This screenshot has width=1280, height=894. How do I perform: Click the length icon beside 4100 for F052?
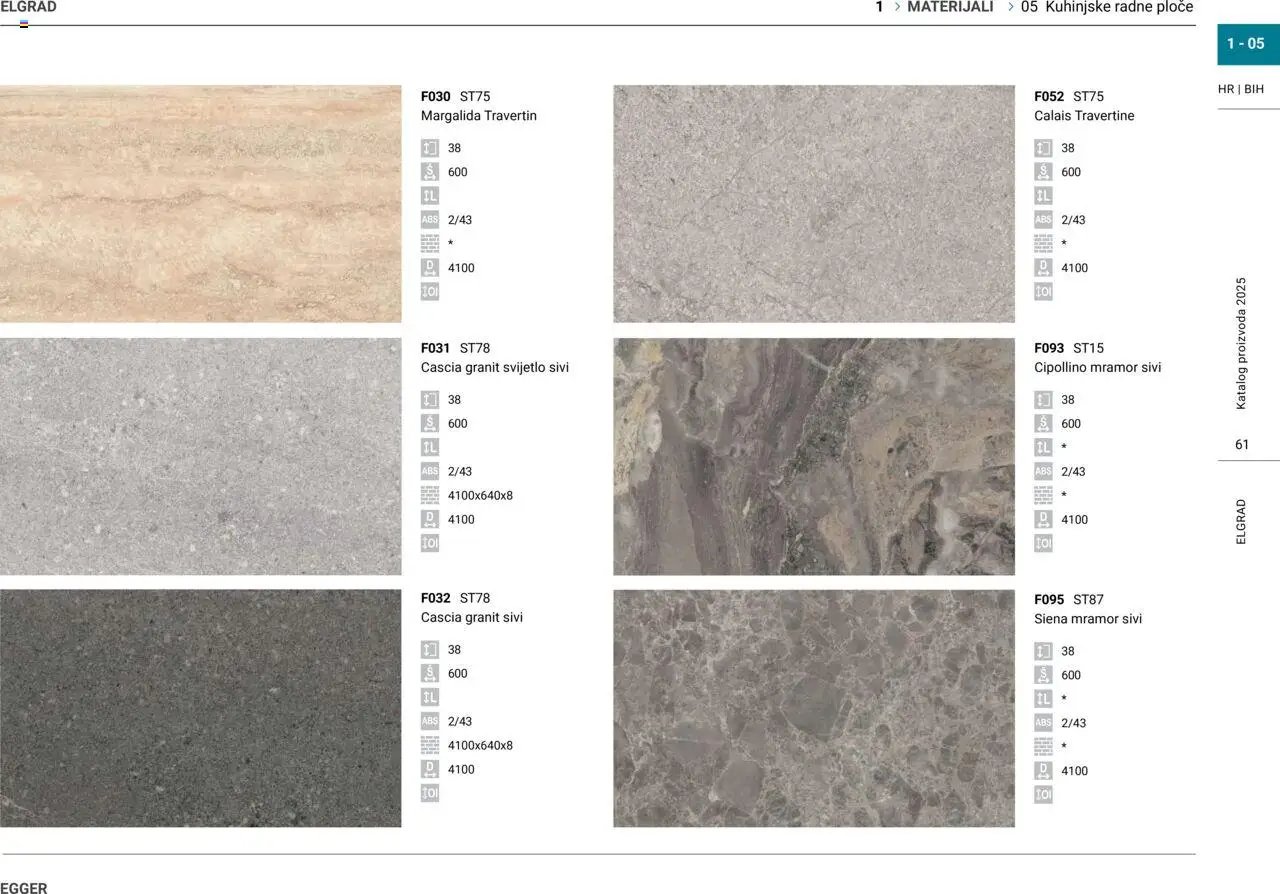click(1043, 268)
